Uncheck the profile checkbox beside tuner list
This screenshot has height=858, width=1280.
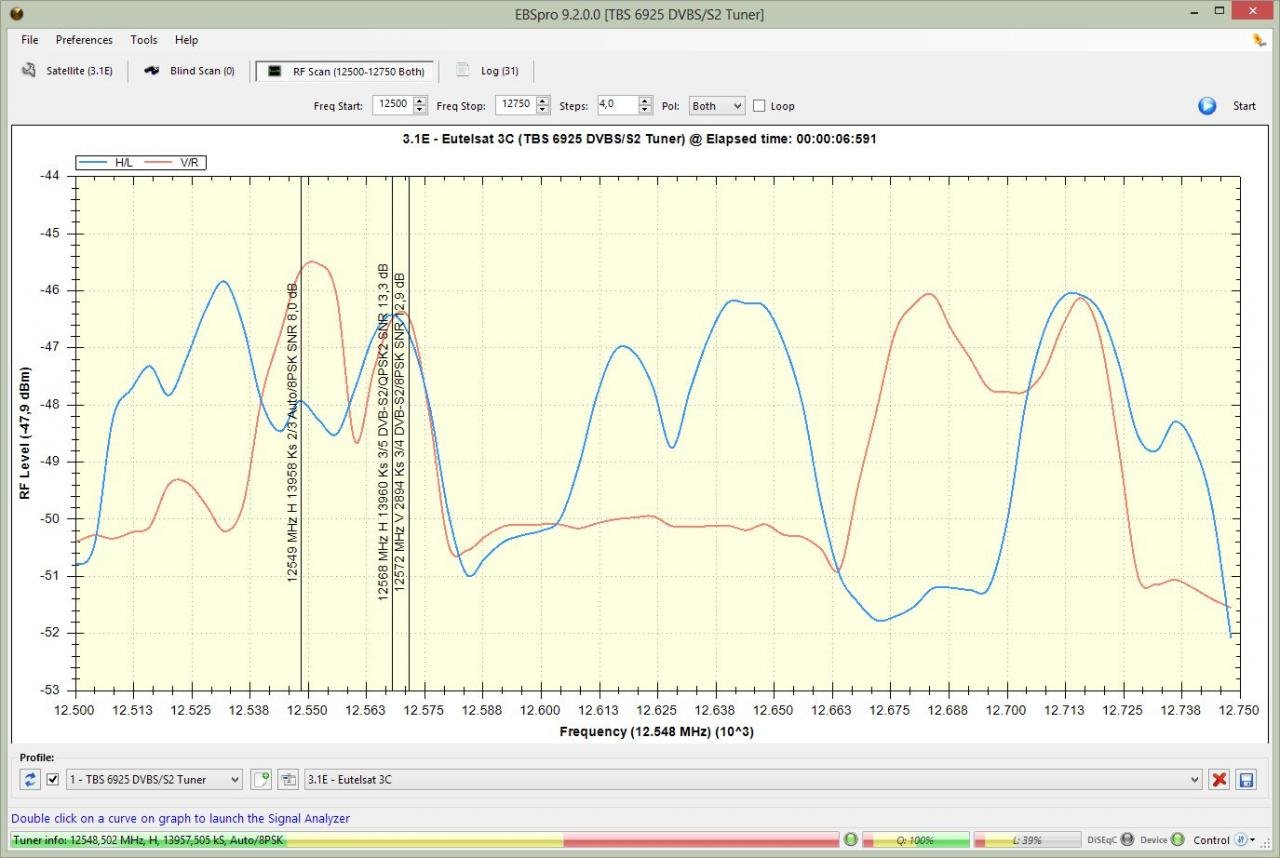point(53,779)
